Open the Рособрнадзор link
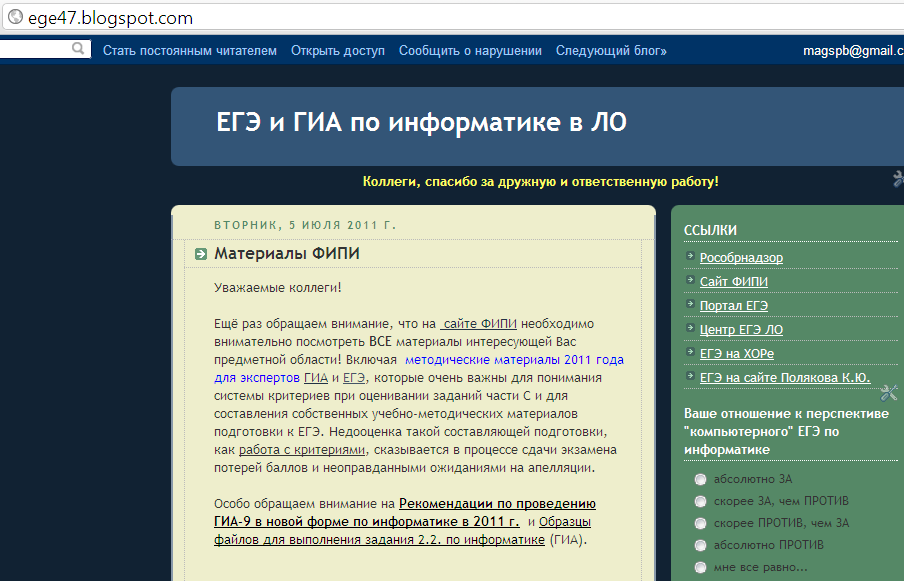 point(741,258)
